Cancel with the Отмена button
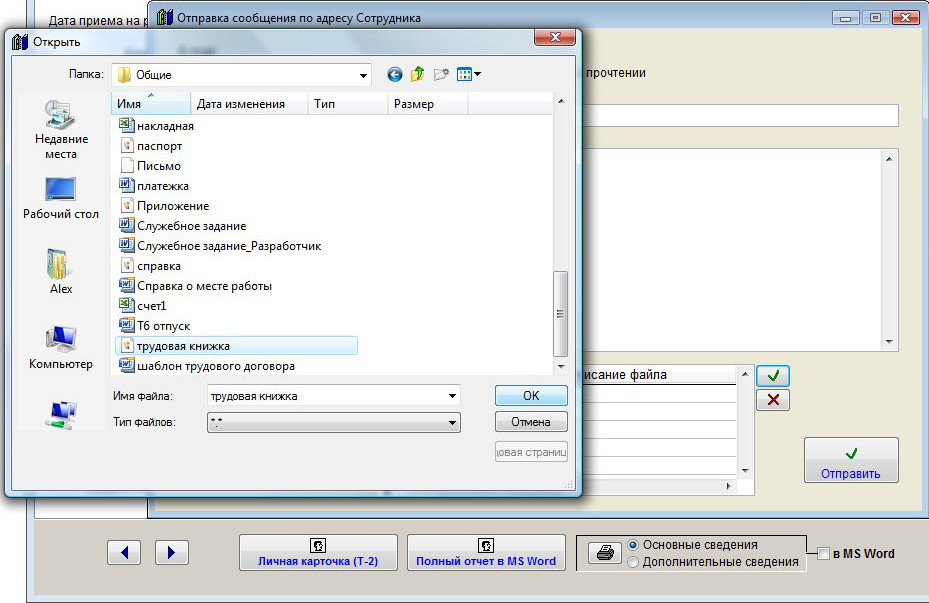 tap(531, 422)
